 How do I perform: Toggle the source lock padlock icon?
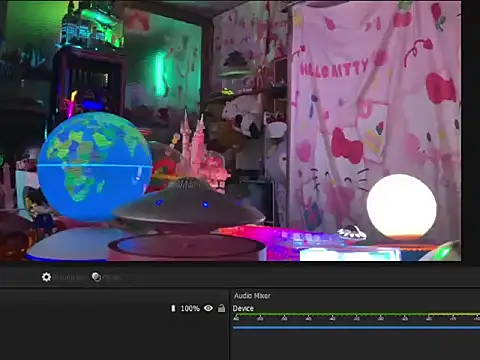[221, 308]
